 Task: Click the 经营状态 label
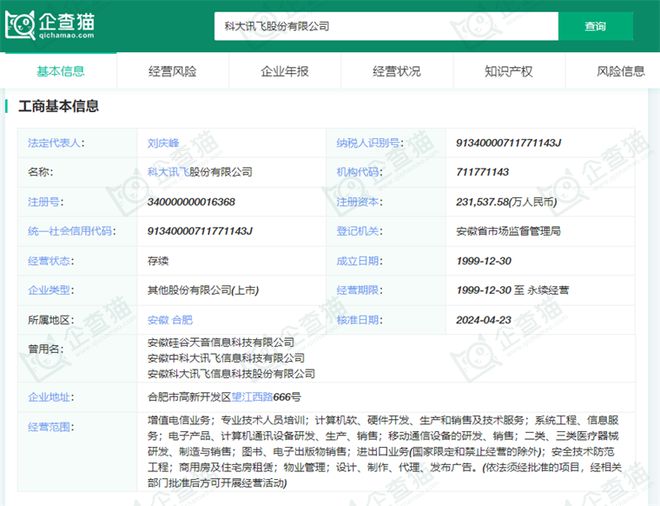pyautogui.click(x=51, y=261)
